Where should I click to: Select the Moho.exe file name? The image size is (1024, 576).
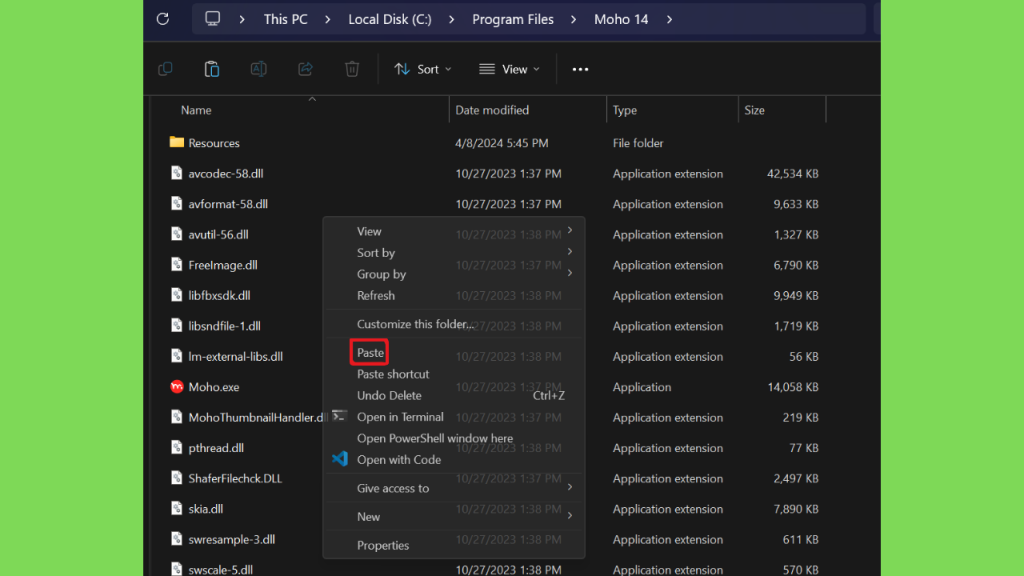point(214,387)
